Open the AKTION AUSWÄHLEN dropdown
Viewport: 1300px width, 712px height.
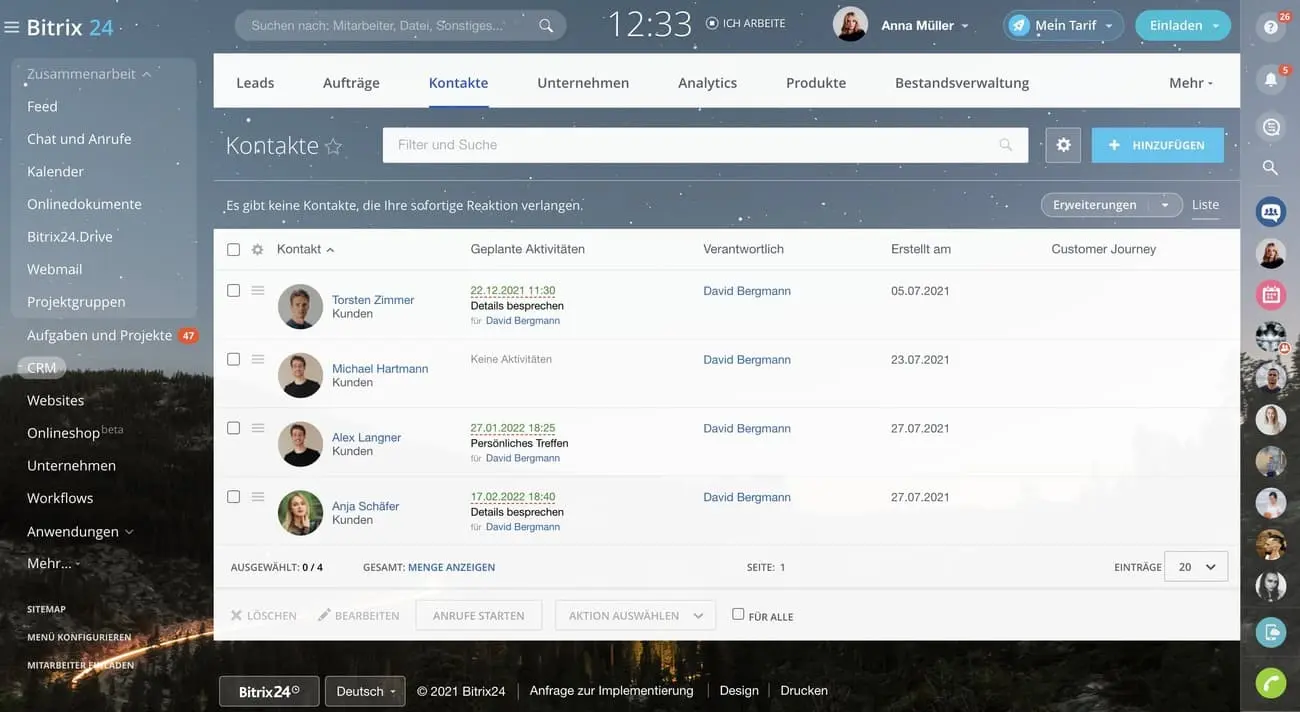tap(635, 616)
